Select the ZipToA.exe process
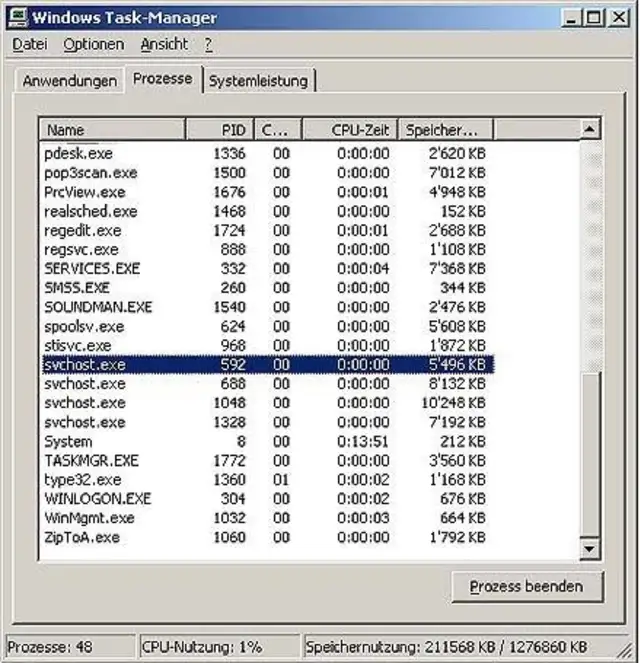This screenshot has width=640, height=663. click(x=268, y=537)
